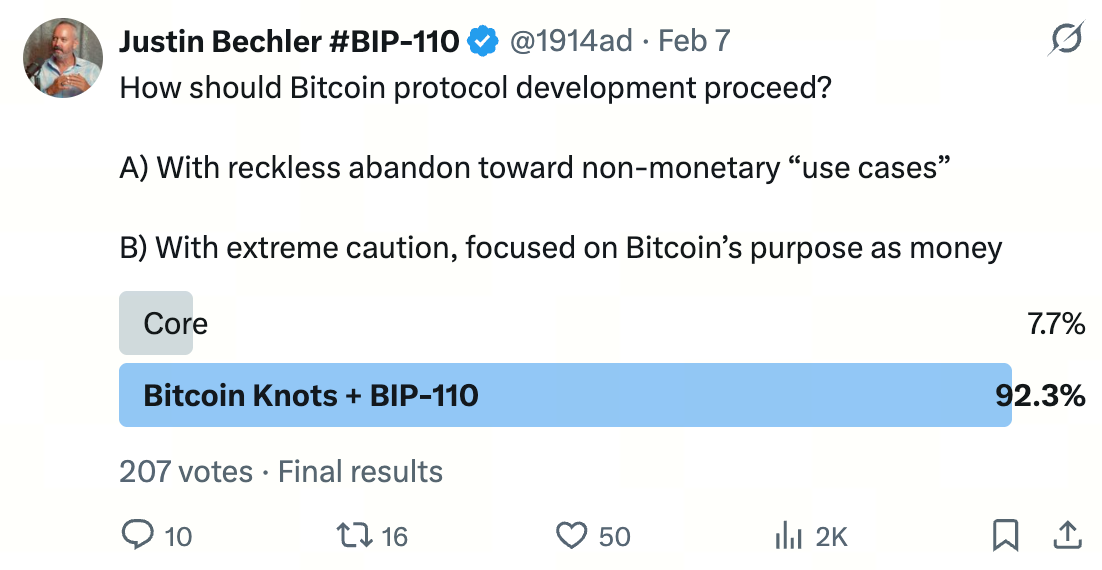Click the share upload icon

1066,536
